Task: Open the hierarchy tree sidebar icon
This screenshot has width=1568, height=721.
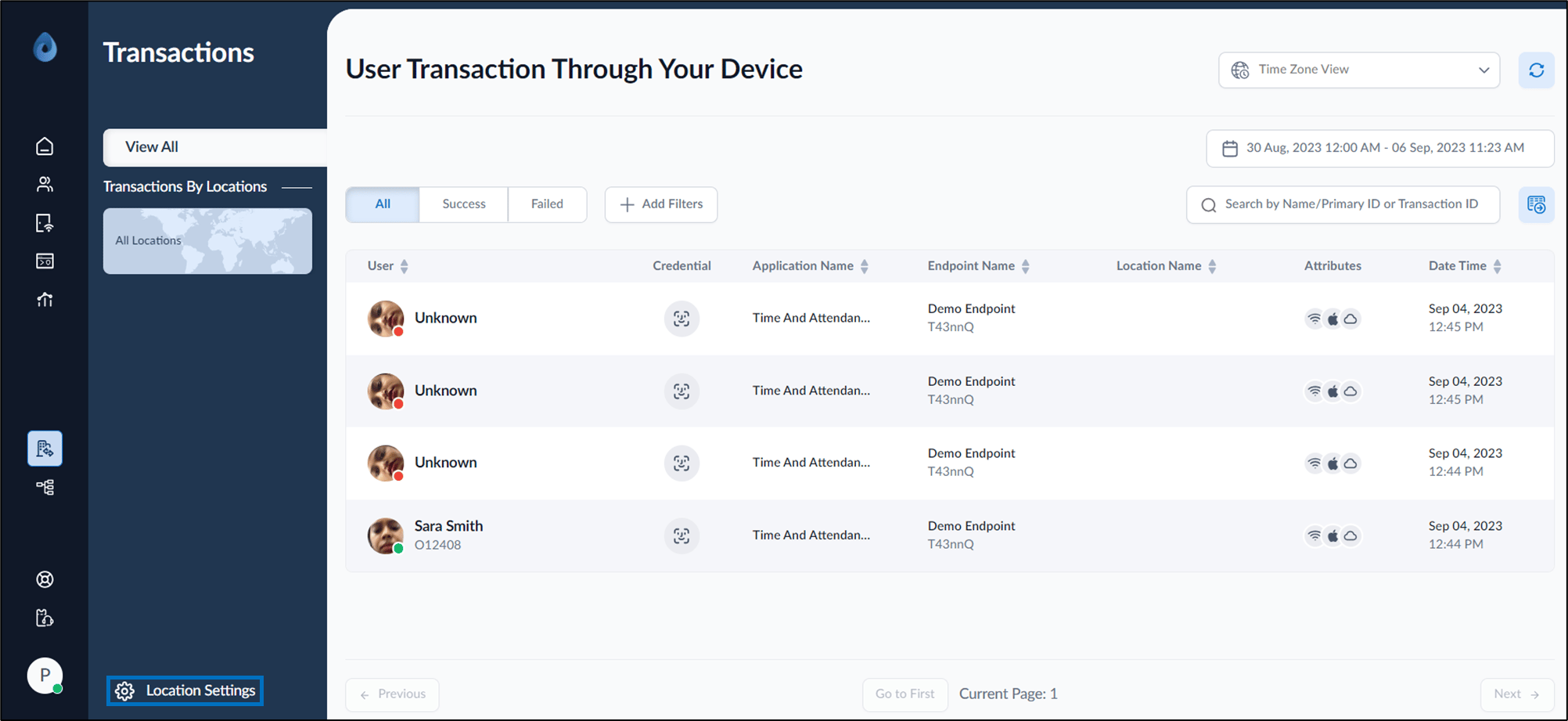Action: click(x=45, y=487)
